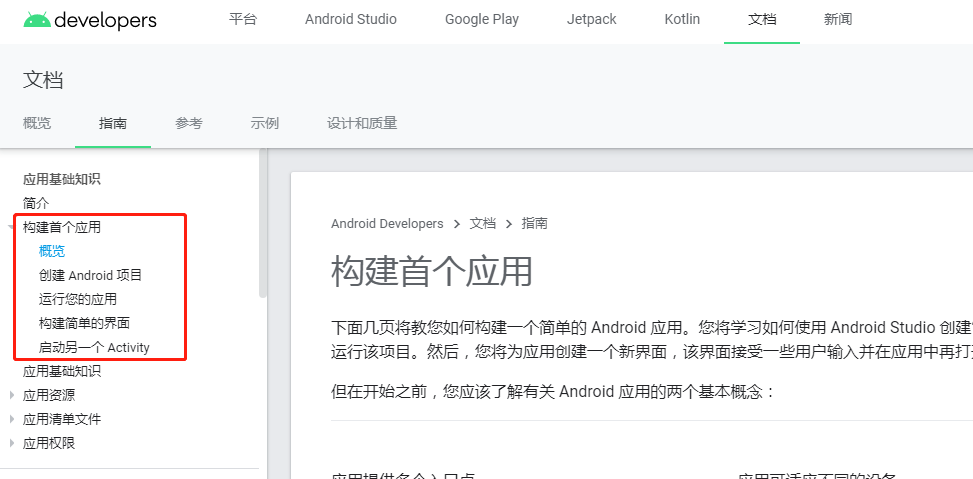Open the 应用资源 sidebar entry
This screenshot has width=973, height=479.
tap(49, 395)
